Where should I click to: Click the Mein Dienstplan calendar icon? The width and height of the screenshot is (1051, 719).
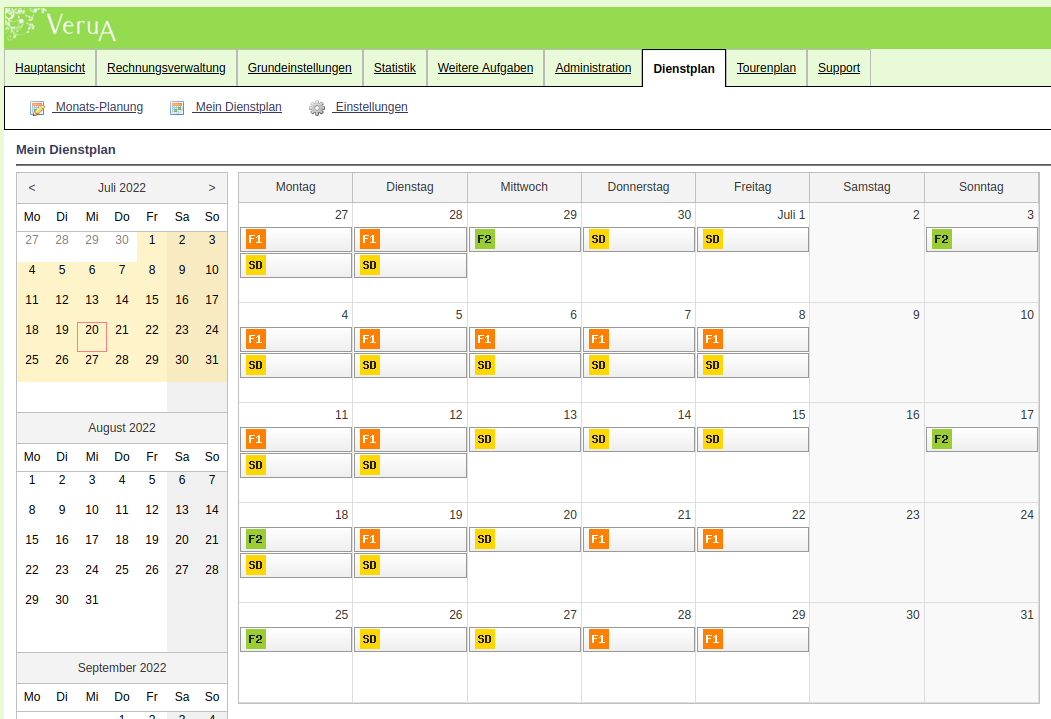click(x=177, y=108)
